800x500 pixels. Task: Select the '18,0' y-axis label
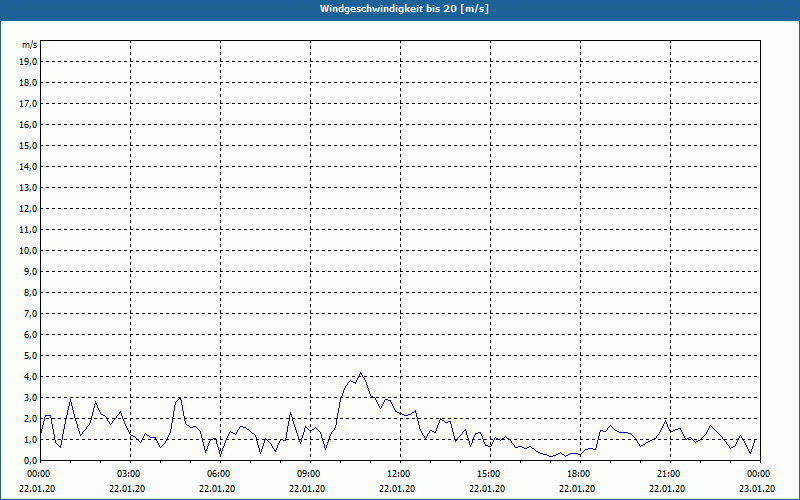(29, 83)
